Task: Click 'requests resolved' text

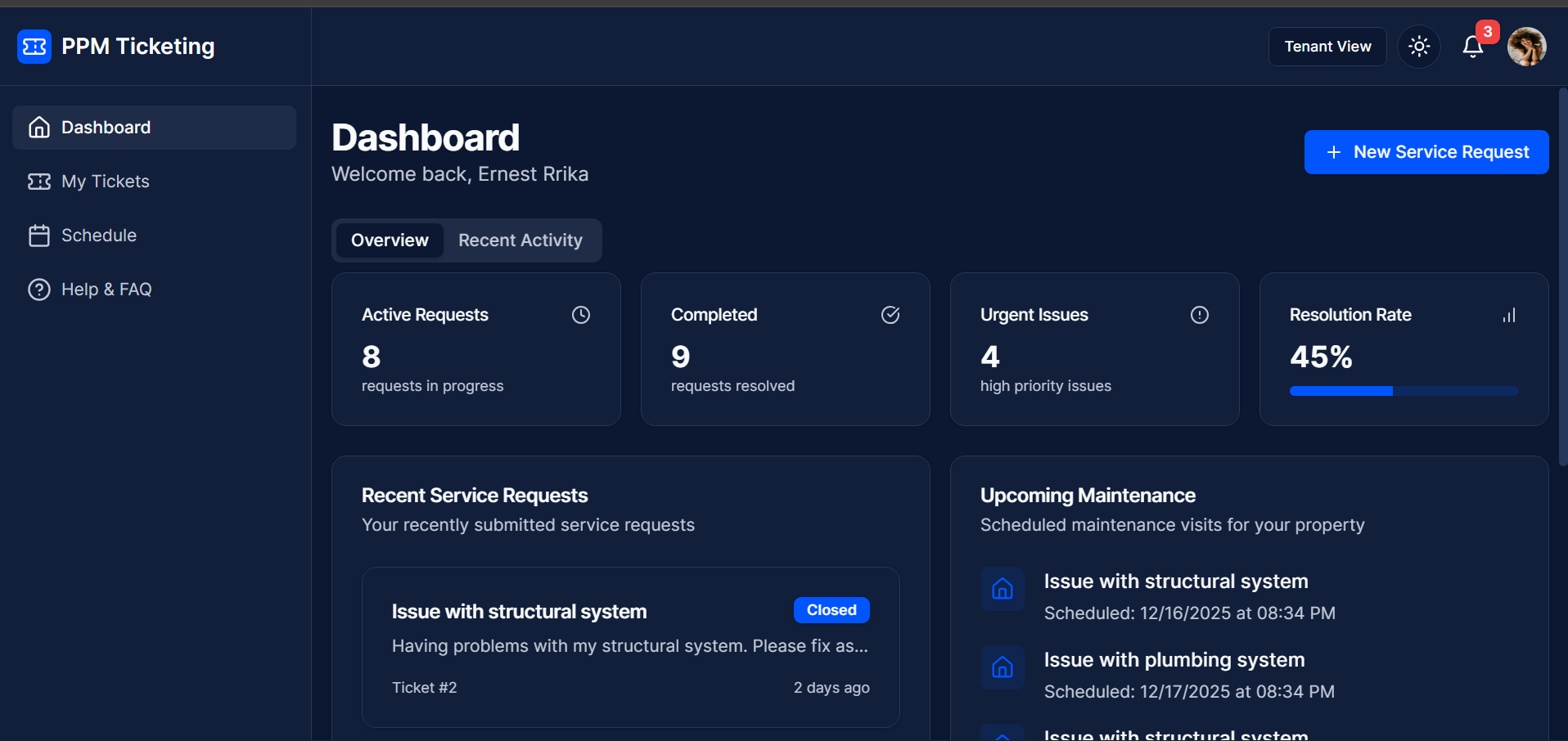Action: point(733,386)
